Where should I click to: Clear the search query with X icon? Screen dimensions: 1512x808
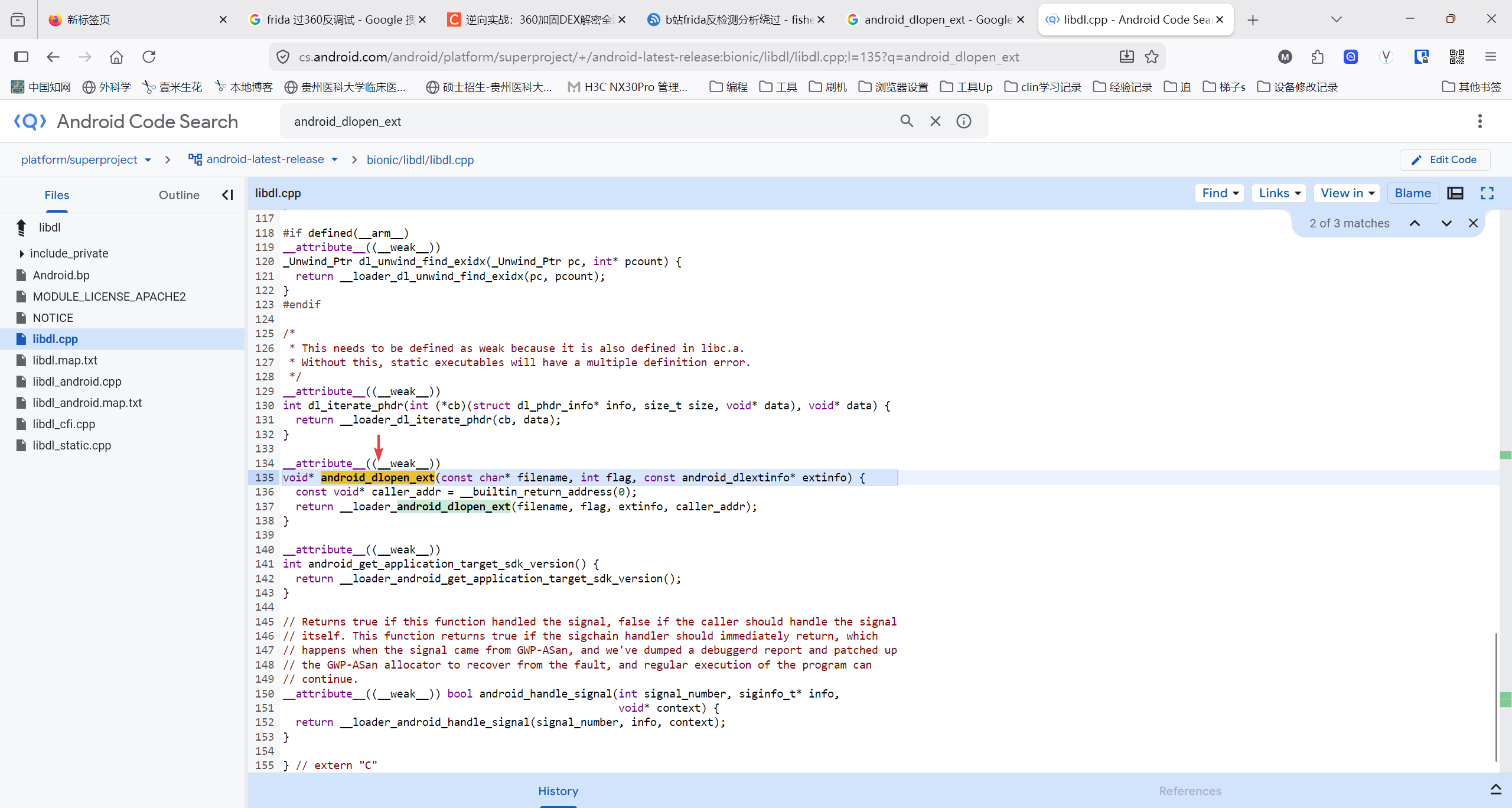pos(936,121)
